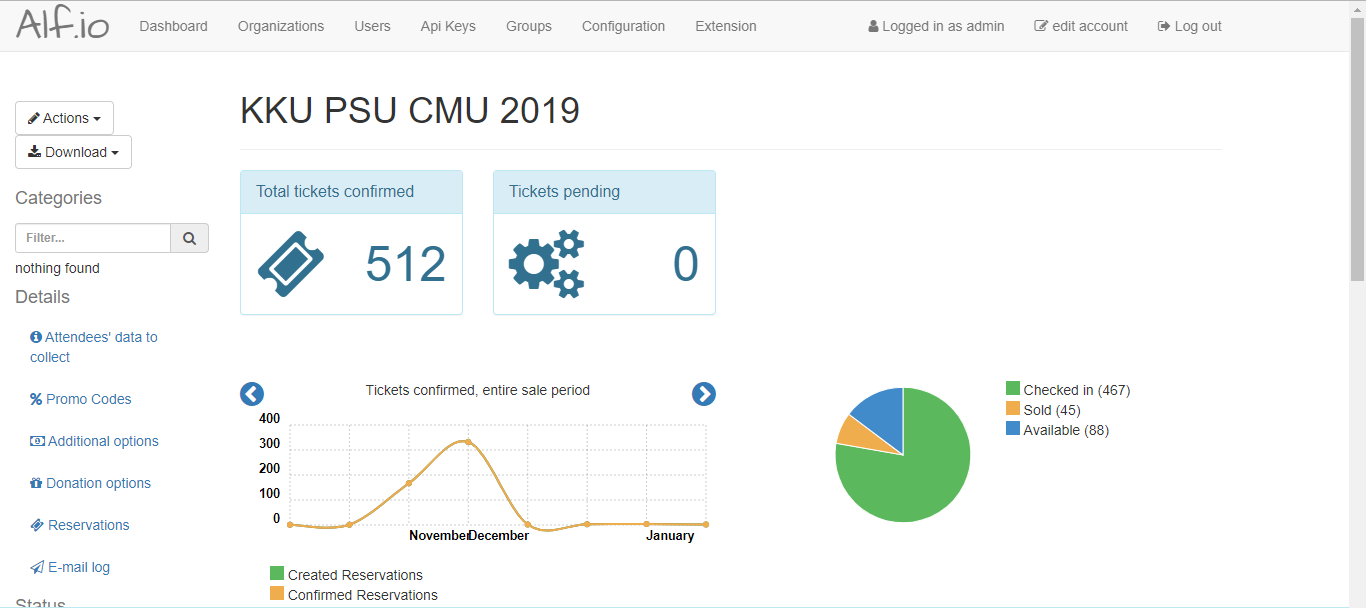Click the gears icon on Tickets pending card
1366x608 pixels.
(x=546, y=263)
